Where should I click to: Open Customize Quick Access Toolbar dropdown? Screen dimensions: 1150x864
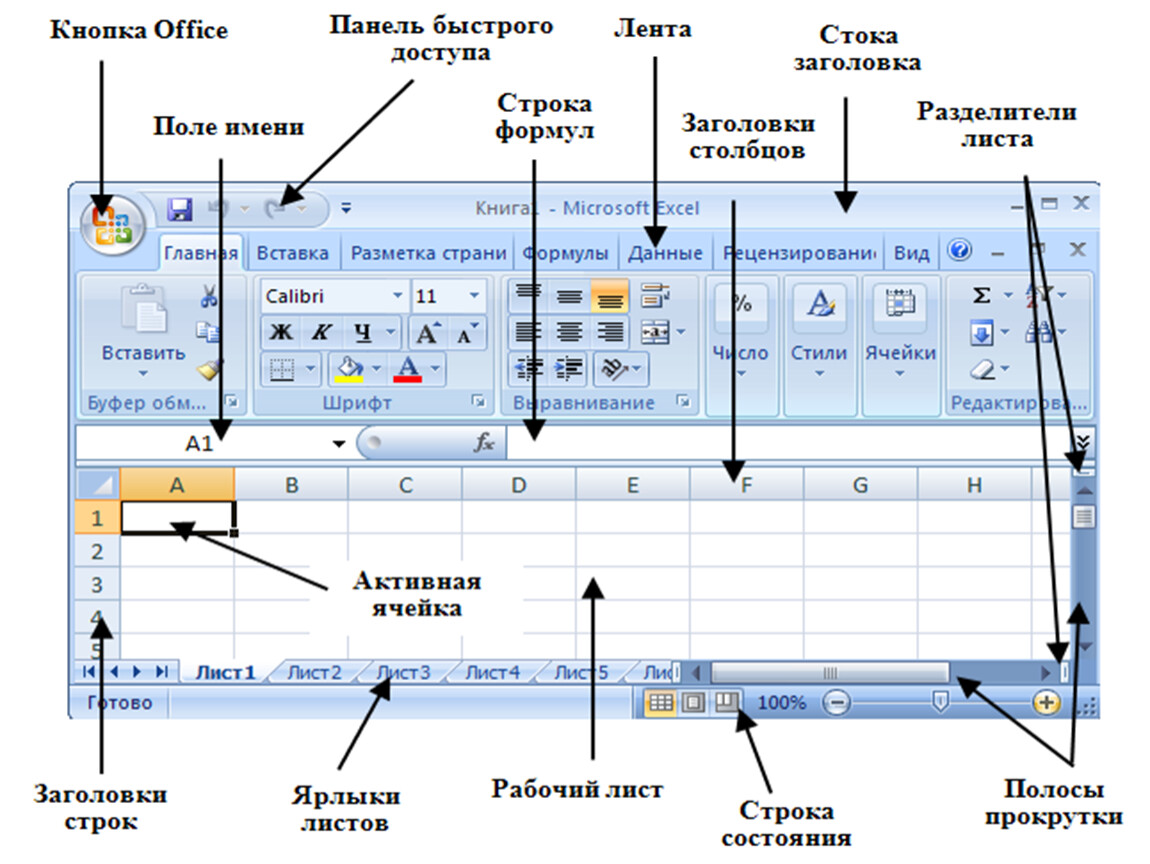pos(346,209)
